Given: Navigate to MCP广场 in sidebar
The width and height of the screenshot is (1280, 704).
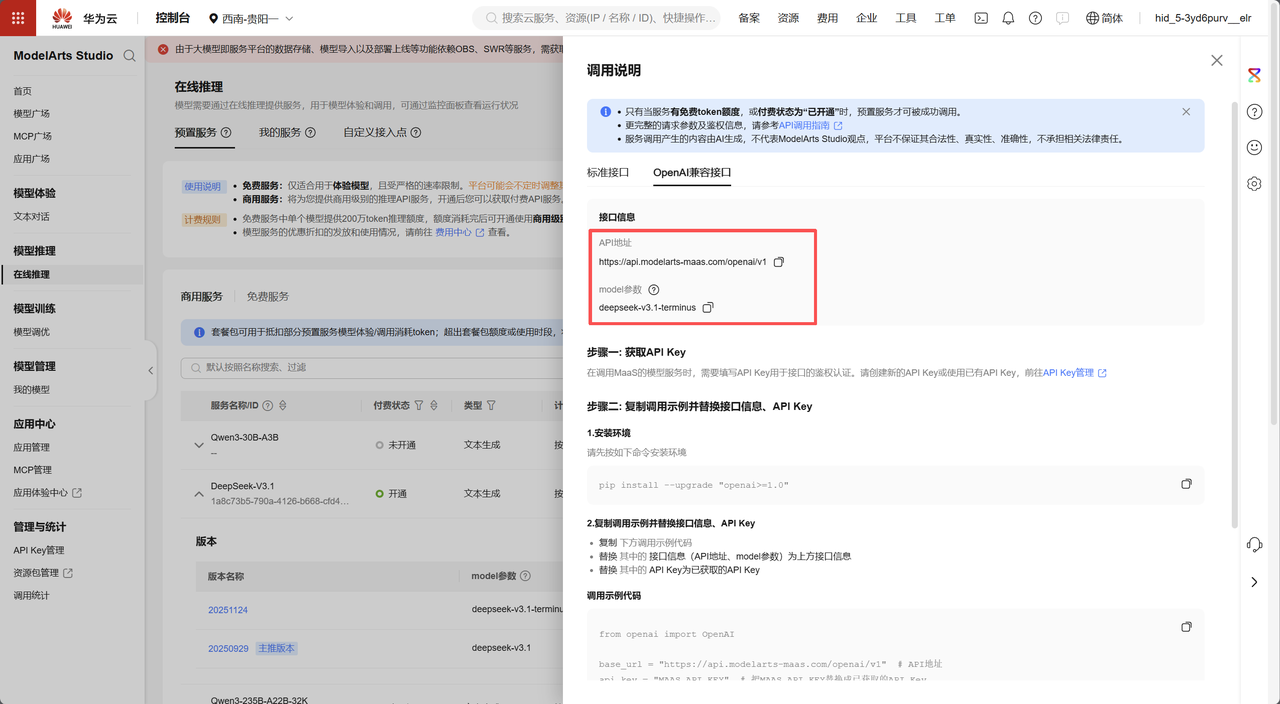Looking at the screenshot, I should pyautogui.click(x=33, y=136).
